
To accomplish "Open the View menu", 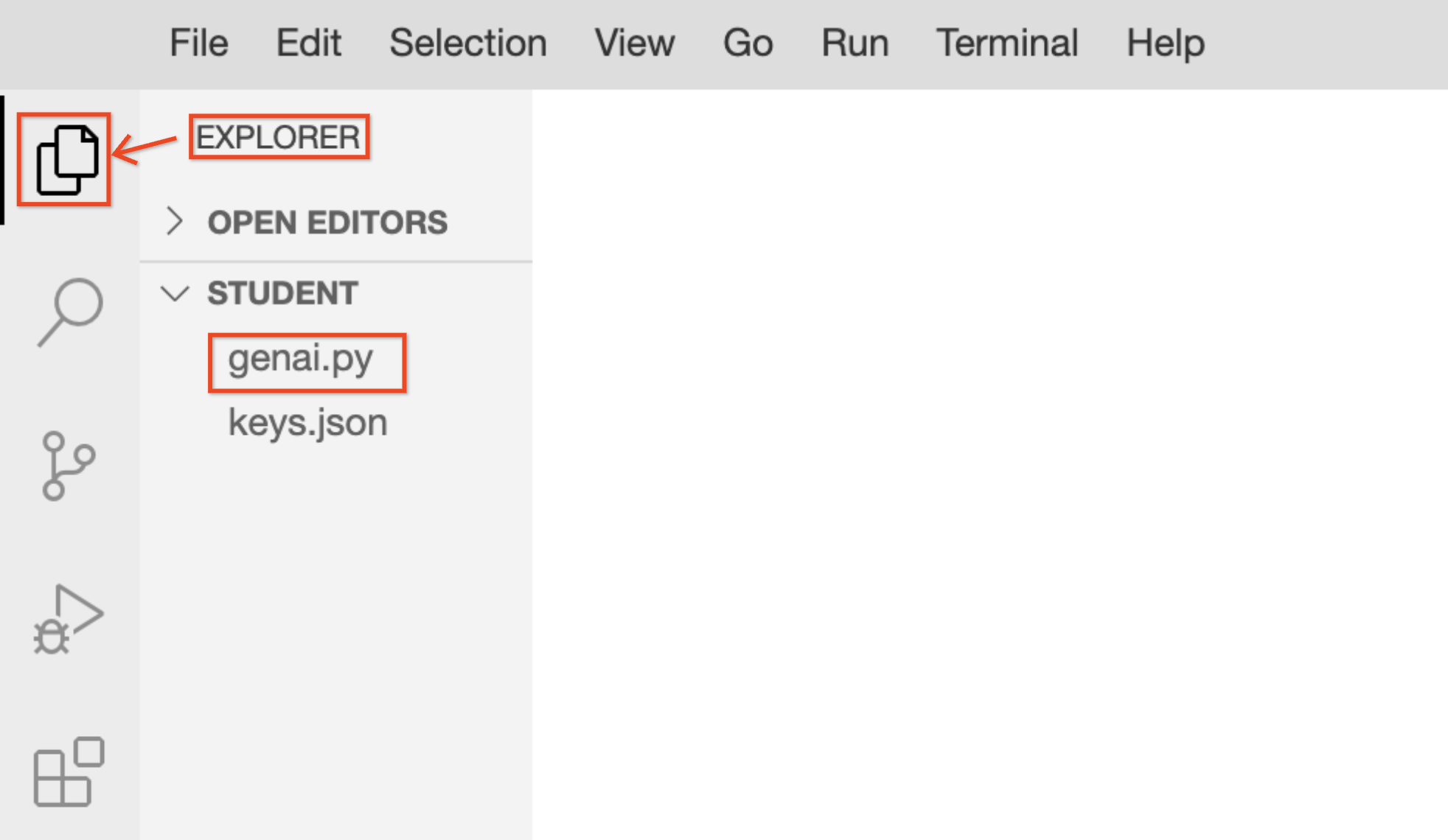I will click(x=635, y=43).
